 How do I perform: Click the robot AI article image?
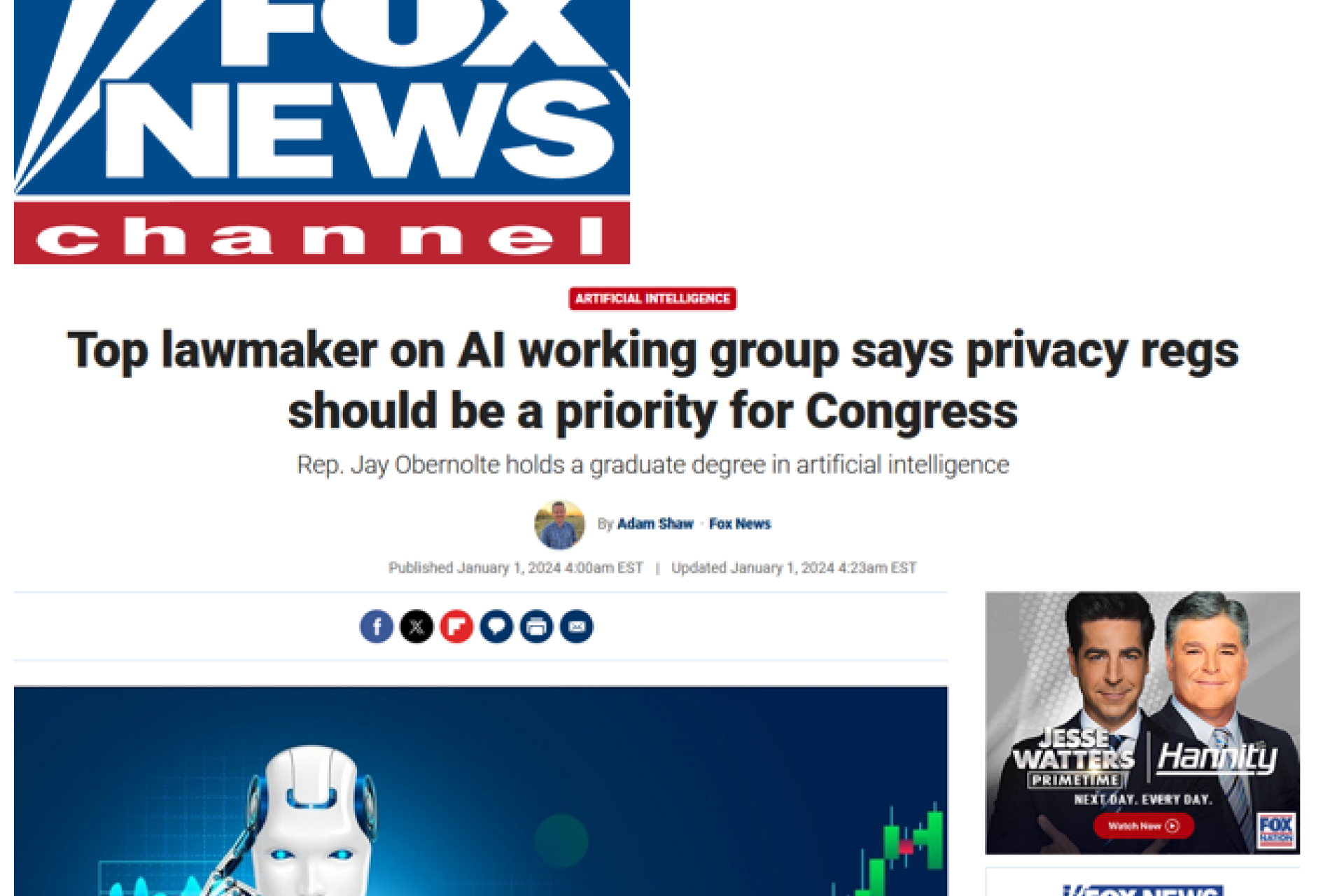(x=481, y=791)
